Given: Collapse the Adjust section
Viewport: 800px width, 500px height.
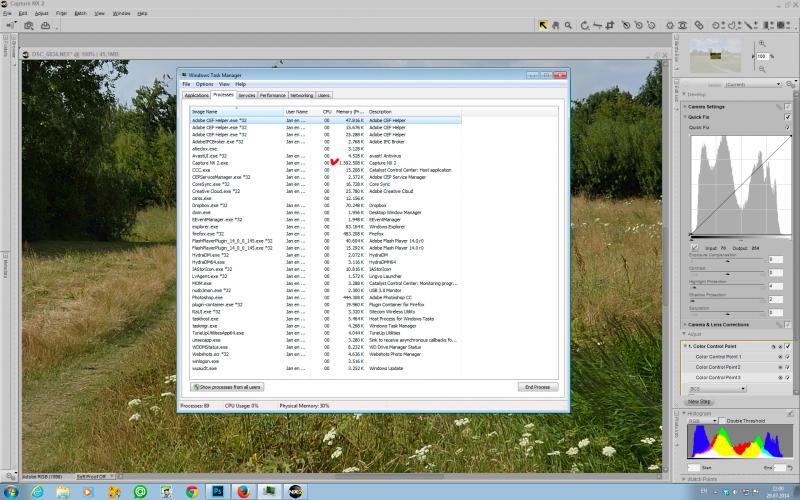Looking at the screenshot, I should [x=685, y=334].
